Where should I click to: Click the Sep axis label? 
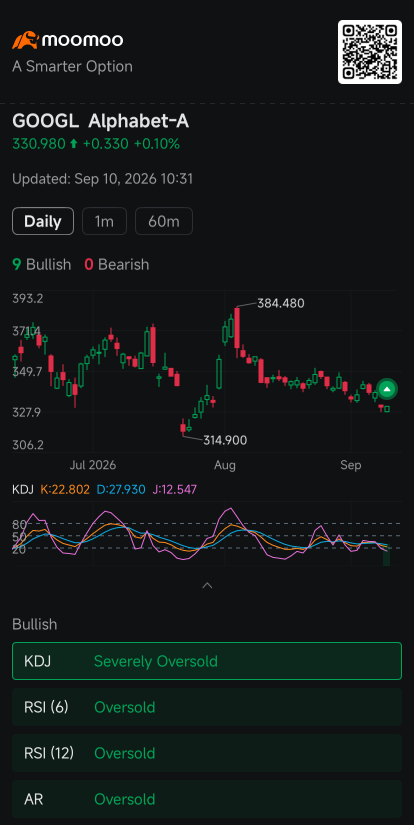click(350, 466)
